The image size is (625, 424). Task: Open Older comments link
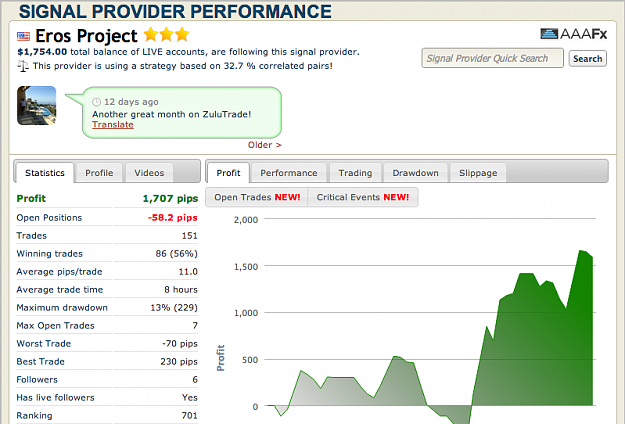[265, 145]
